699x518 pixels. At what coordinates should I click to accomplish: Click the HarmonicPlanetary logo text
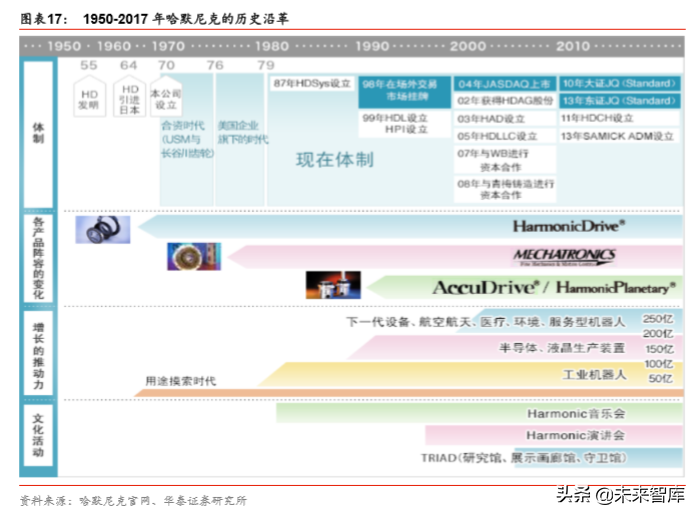tap(616, 288)
